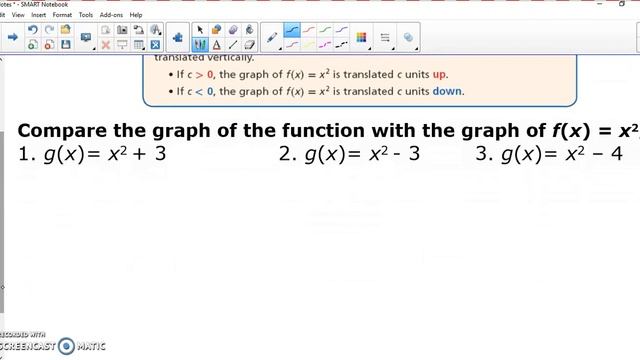Delete the page with the red minus page icon
This screenshot has width=640, height=360.
point(49,44)
